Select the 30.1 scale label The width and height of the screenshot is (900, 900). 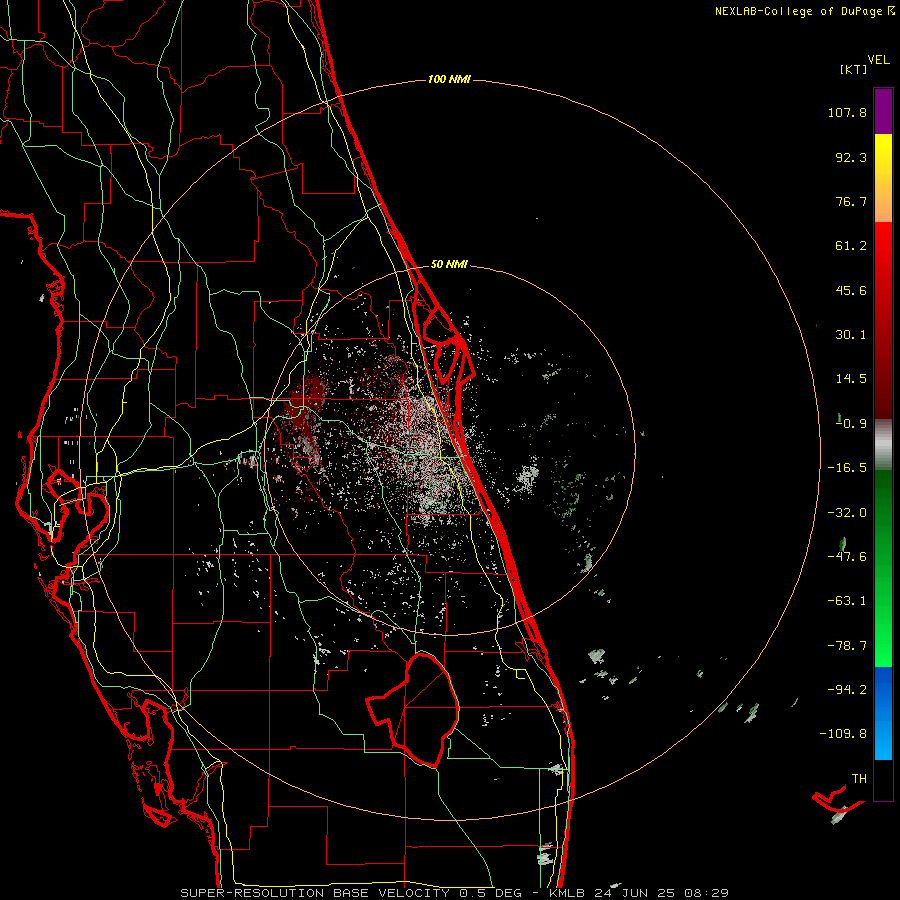[x=851, y=335]
